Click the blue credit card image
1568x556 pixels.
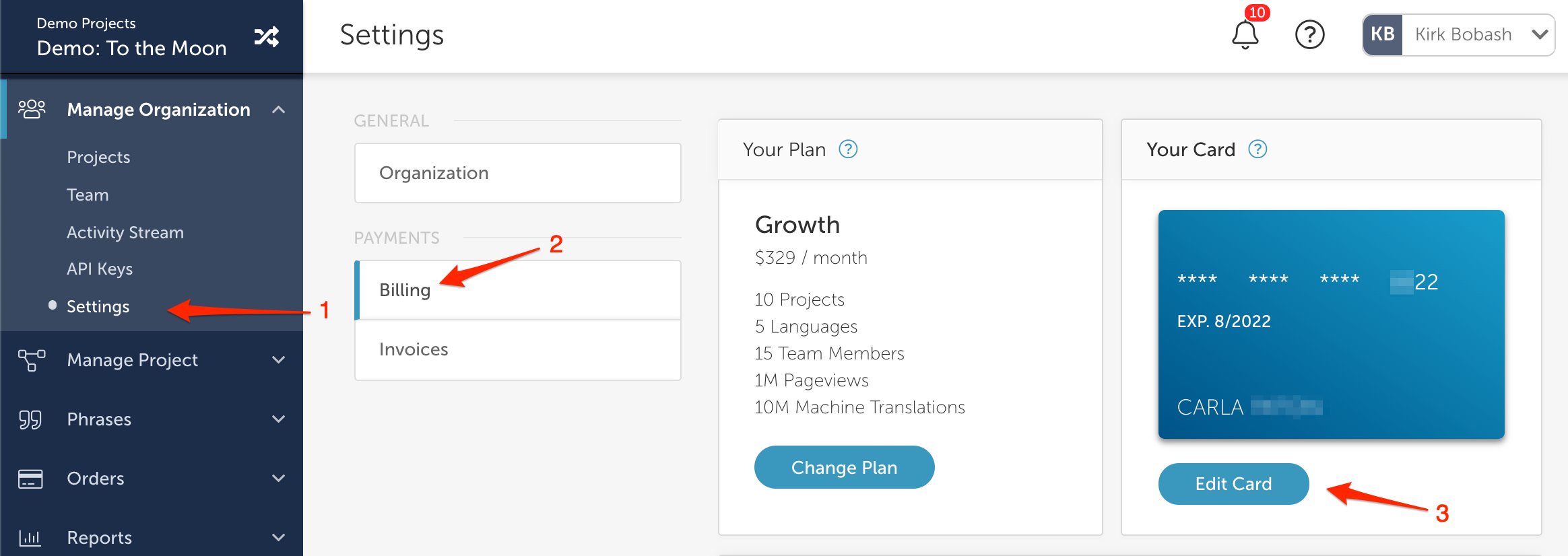click(x=1331, y=324)
